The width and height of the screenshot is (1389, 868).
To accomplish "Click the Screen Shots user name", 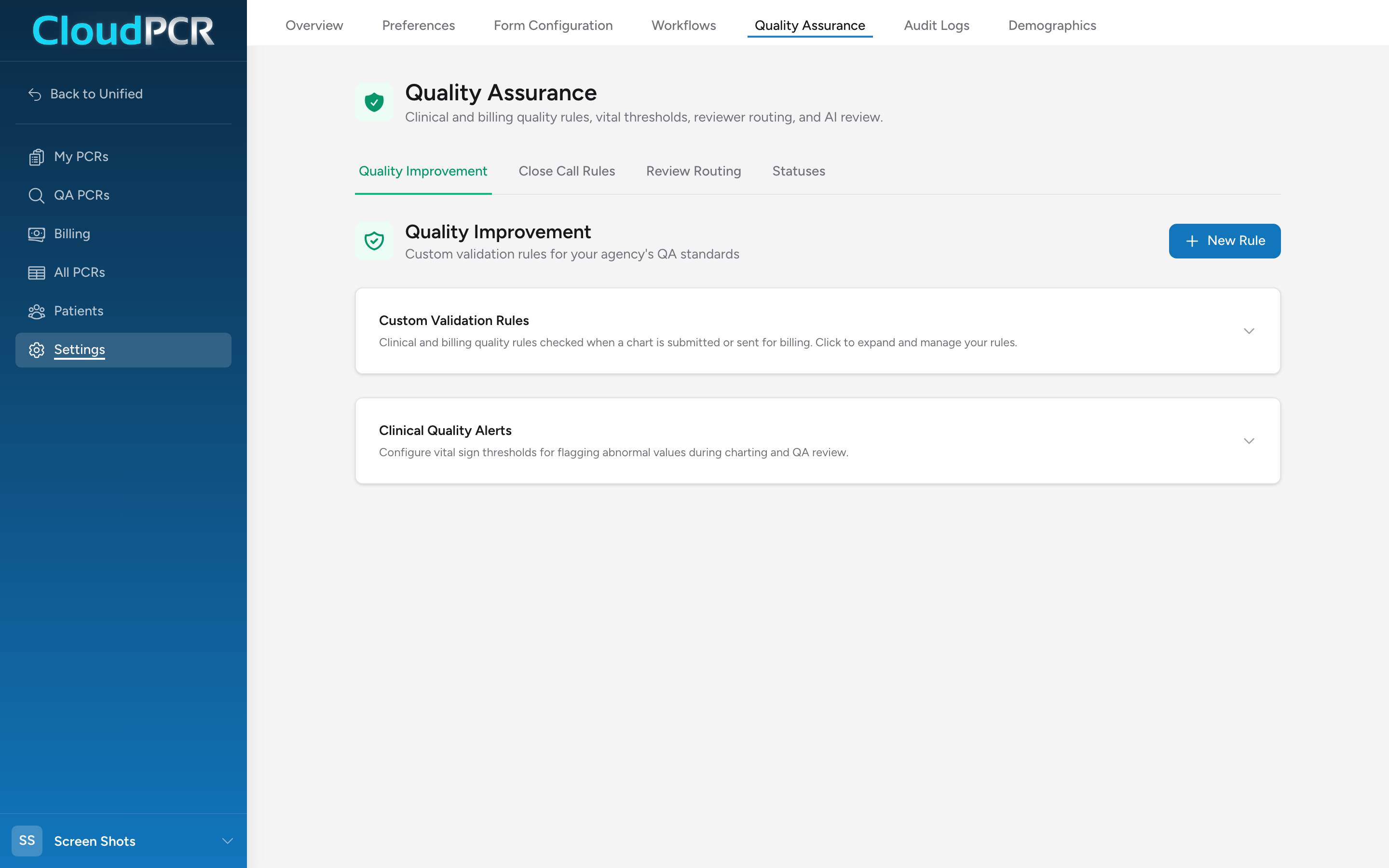I will [95, 841].
